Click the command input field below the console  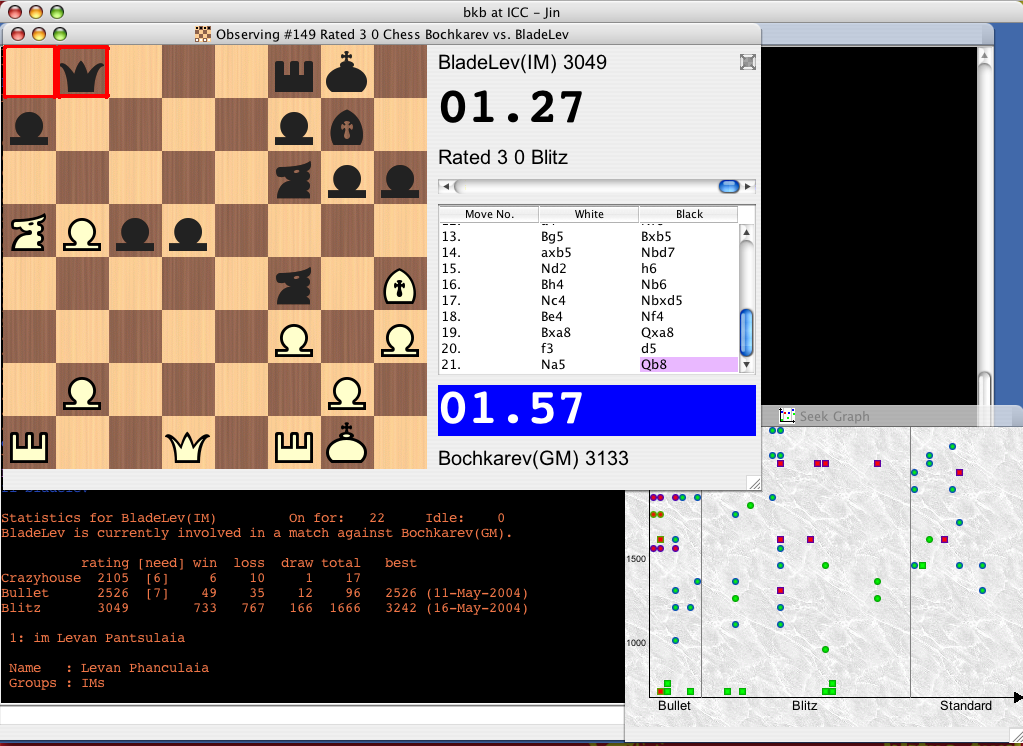point(310,715)
